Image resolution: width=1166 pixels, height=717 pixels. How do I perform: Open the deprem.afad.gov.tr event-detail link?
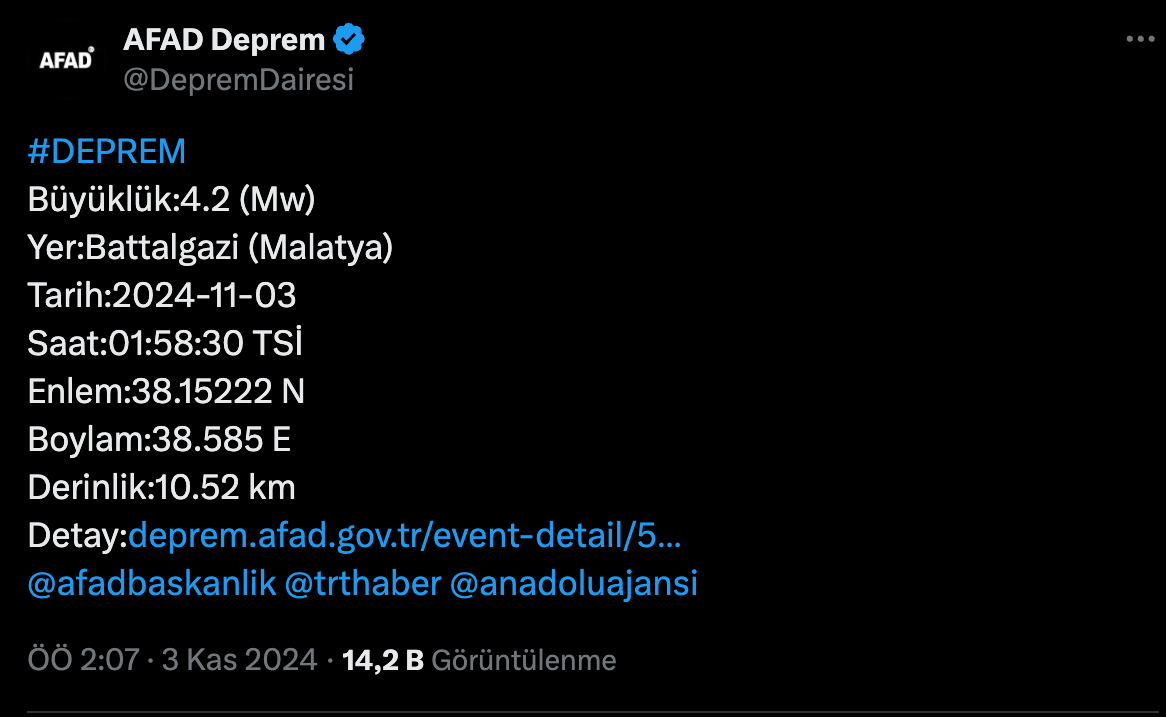click(x=405, y=536)
